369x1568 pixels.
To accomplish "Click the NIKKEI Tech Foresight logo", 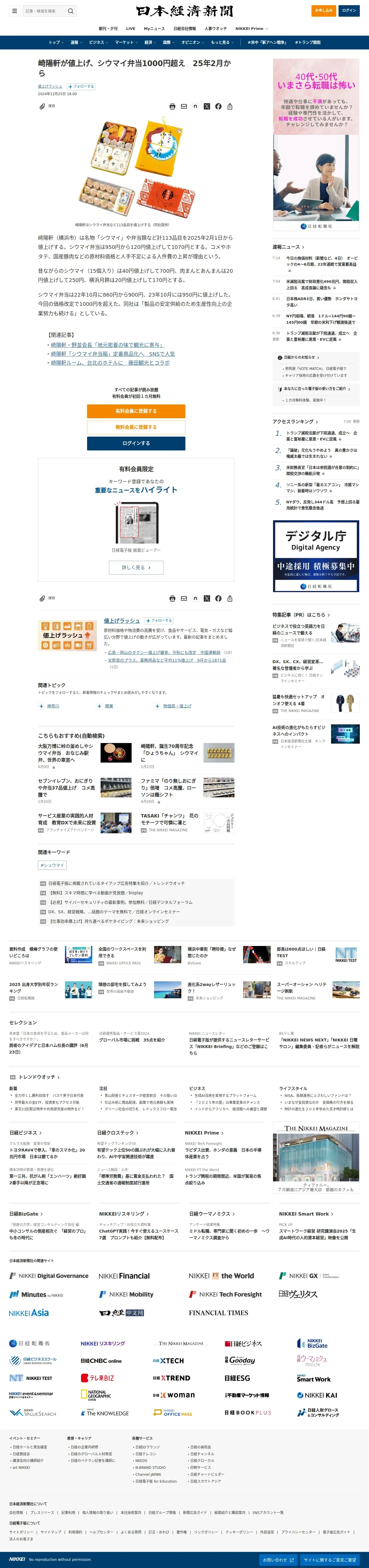I will pos(225,1294).
